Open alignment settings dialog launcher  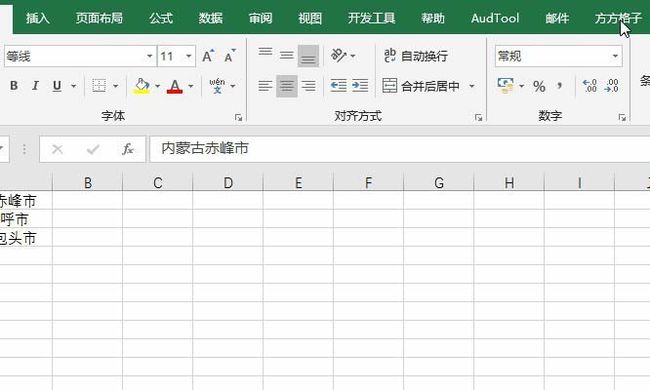(x=478, y=118)
